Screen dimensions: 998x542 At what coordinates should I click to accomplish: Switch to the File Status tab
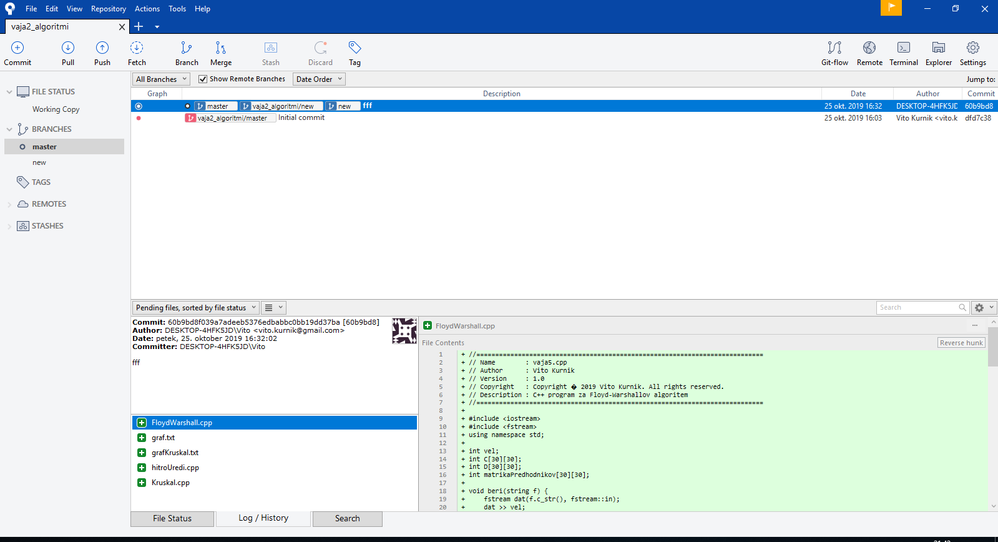coord(172,518)
